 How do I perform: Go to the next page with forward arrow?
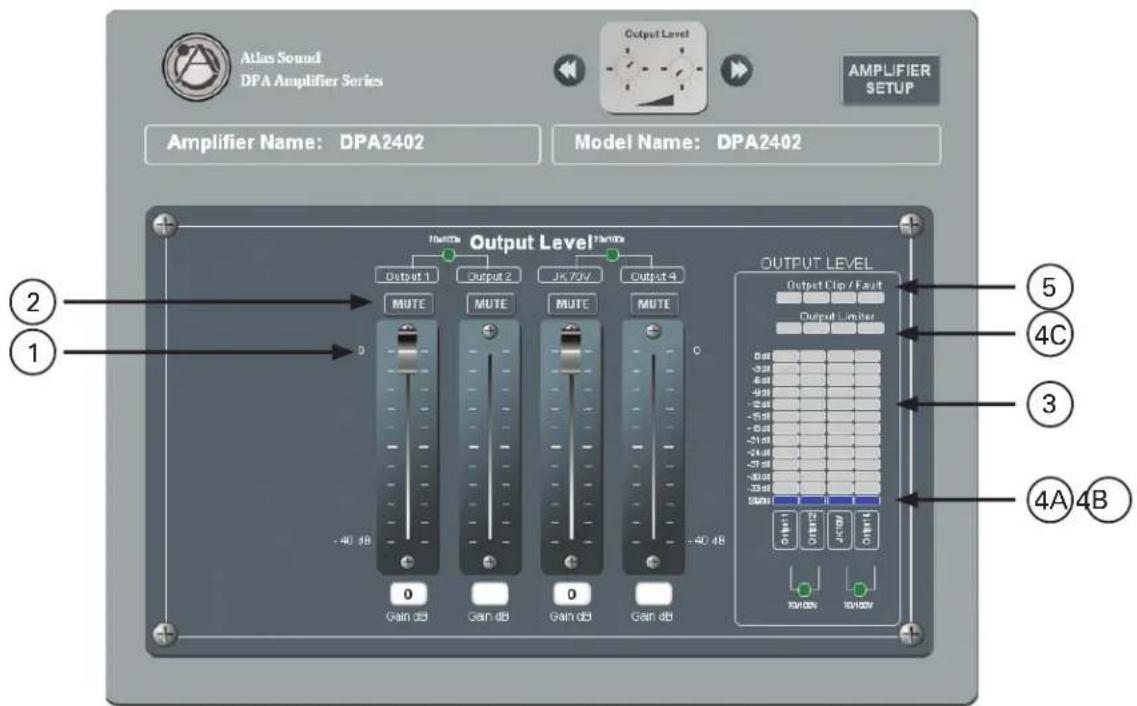click(x=737, y=70)
